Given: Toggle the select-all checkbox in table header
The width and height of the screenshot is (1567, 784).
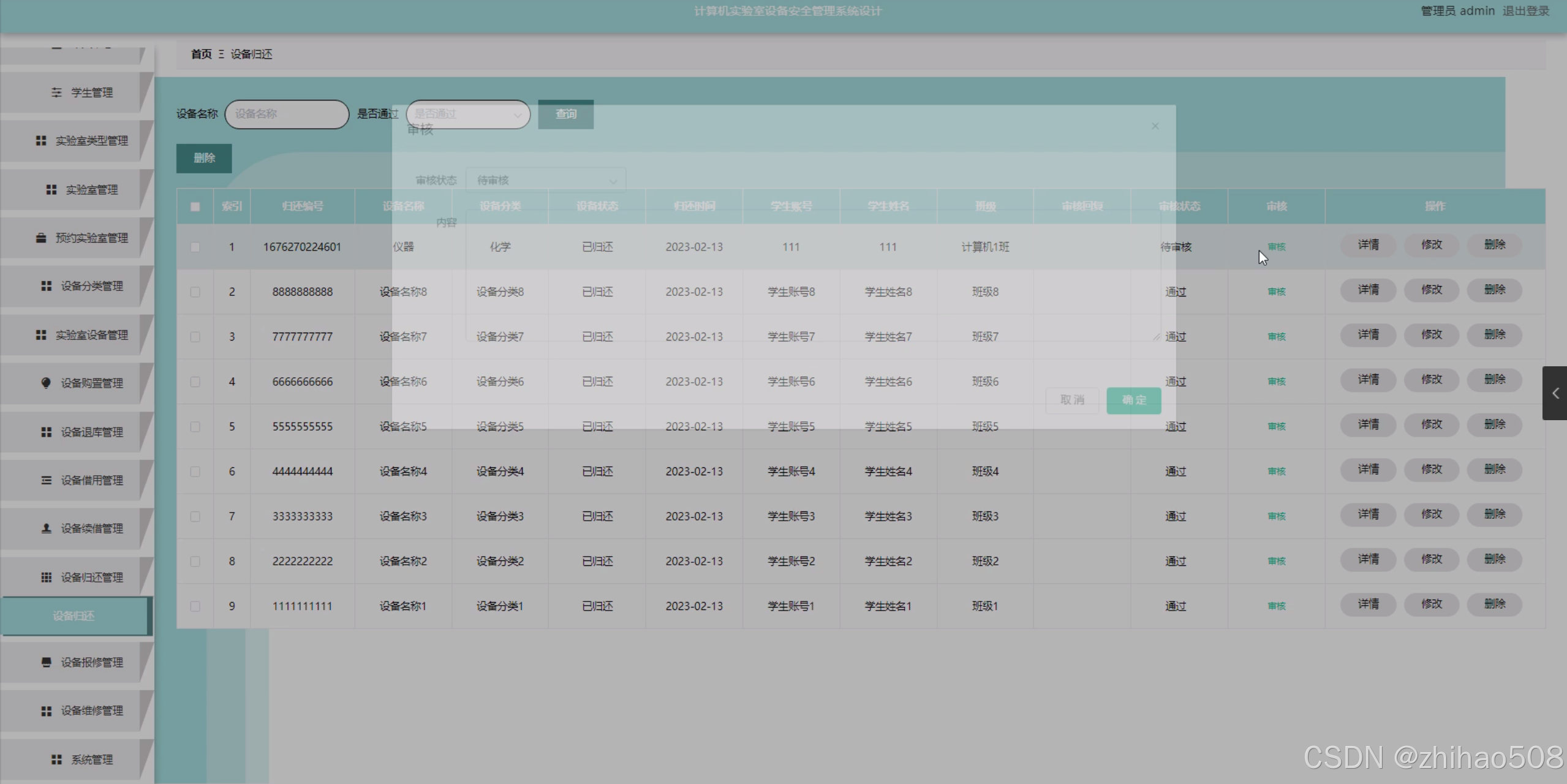Looking at the screenshot, I should pyautogui.click(x=195, y=206).
